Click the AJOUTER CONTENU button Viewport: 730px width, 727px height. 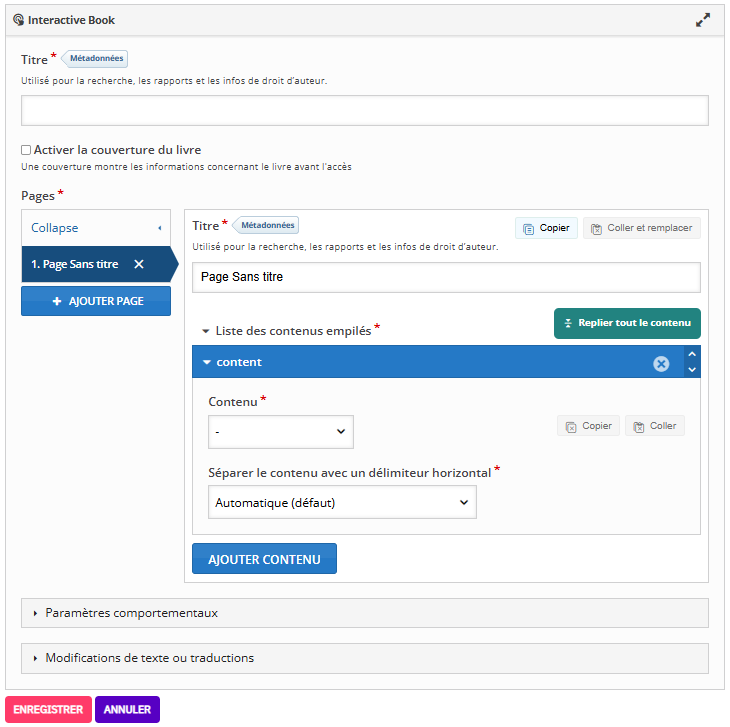pyautogui.click(x=264, y=559)
